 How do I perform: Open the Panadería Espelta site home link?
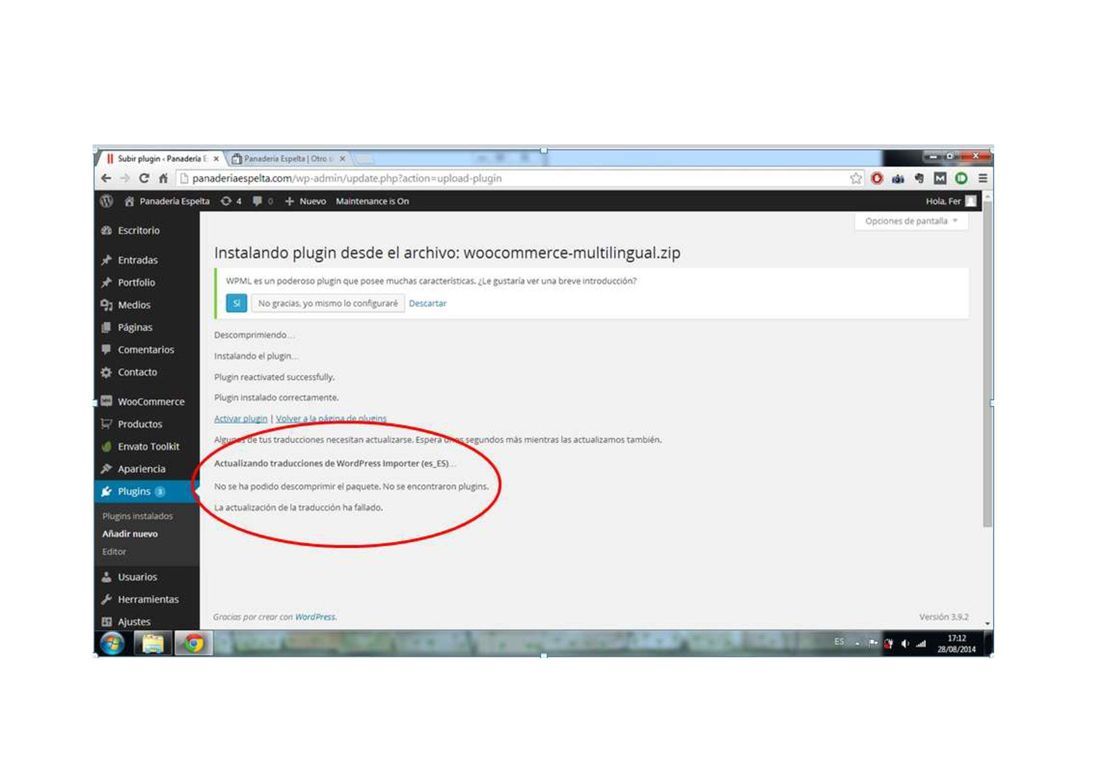pos(167,201)
